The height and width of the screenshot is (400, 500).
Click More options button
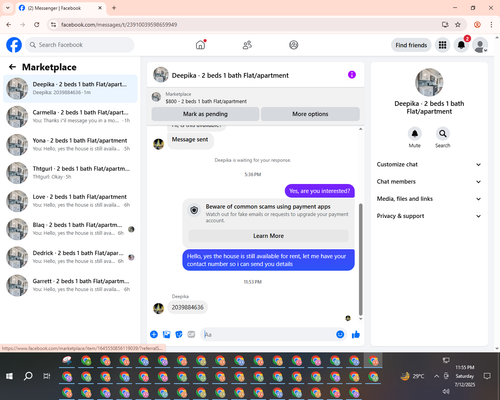(310, 114)
